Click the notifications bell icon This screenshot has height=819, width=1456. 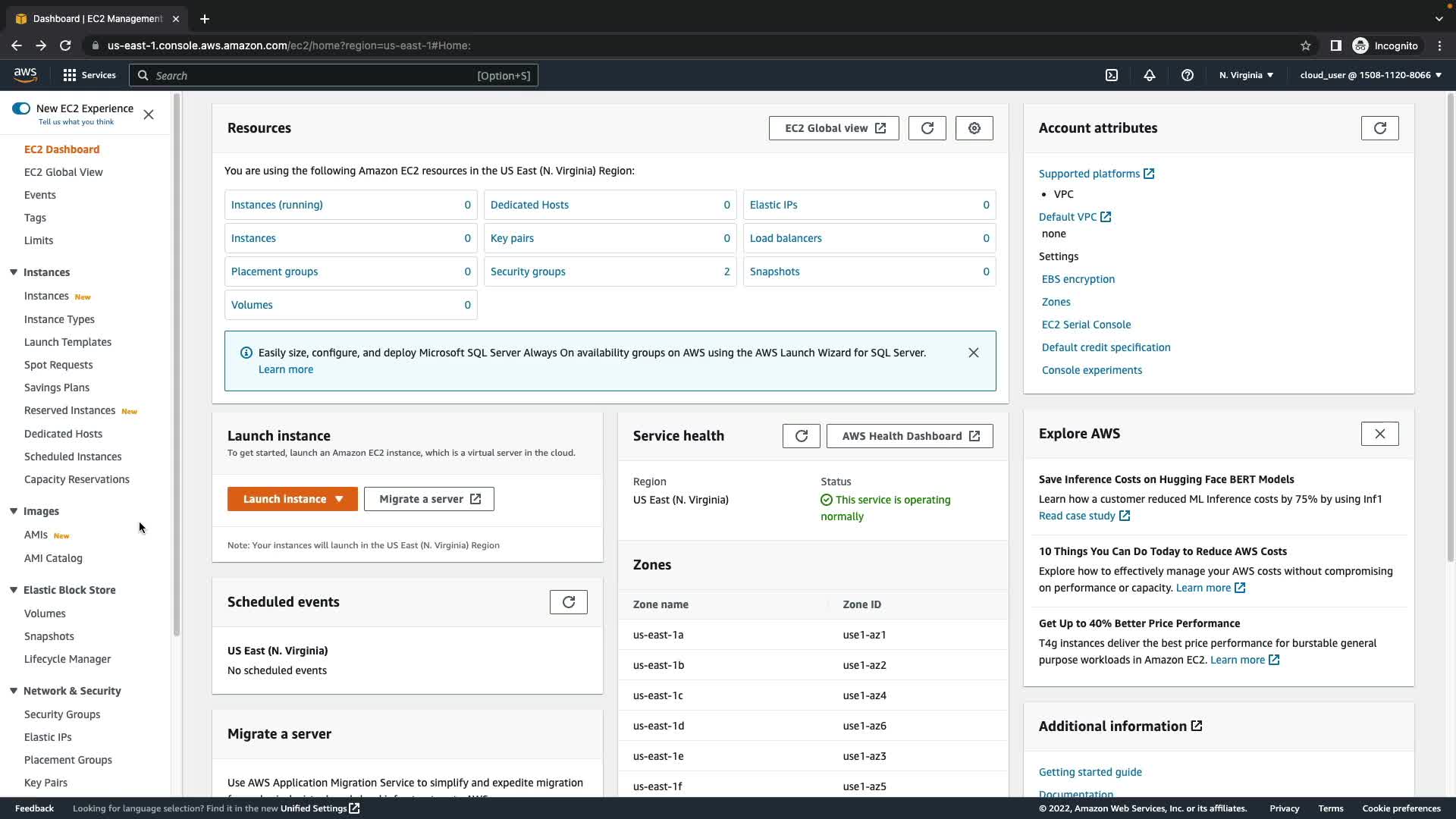coord(1150,75)
